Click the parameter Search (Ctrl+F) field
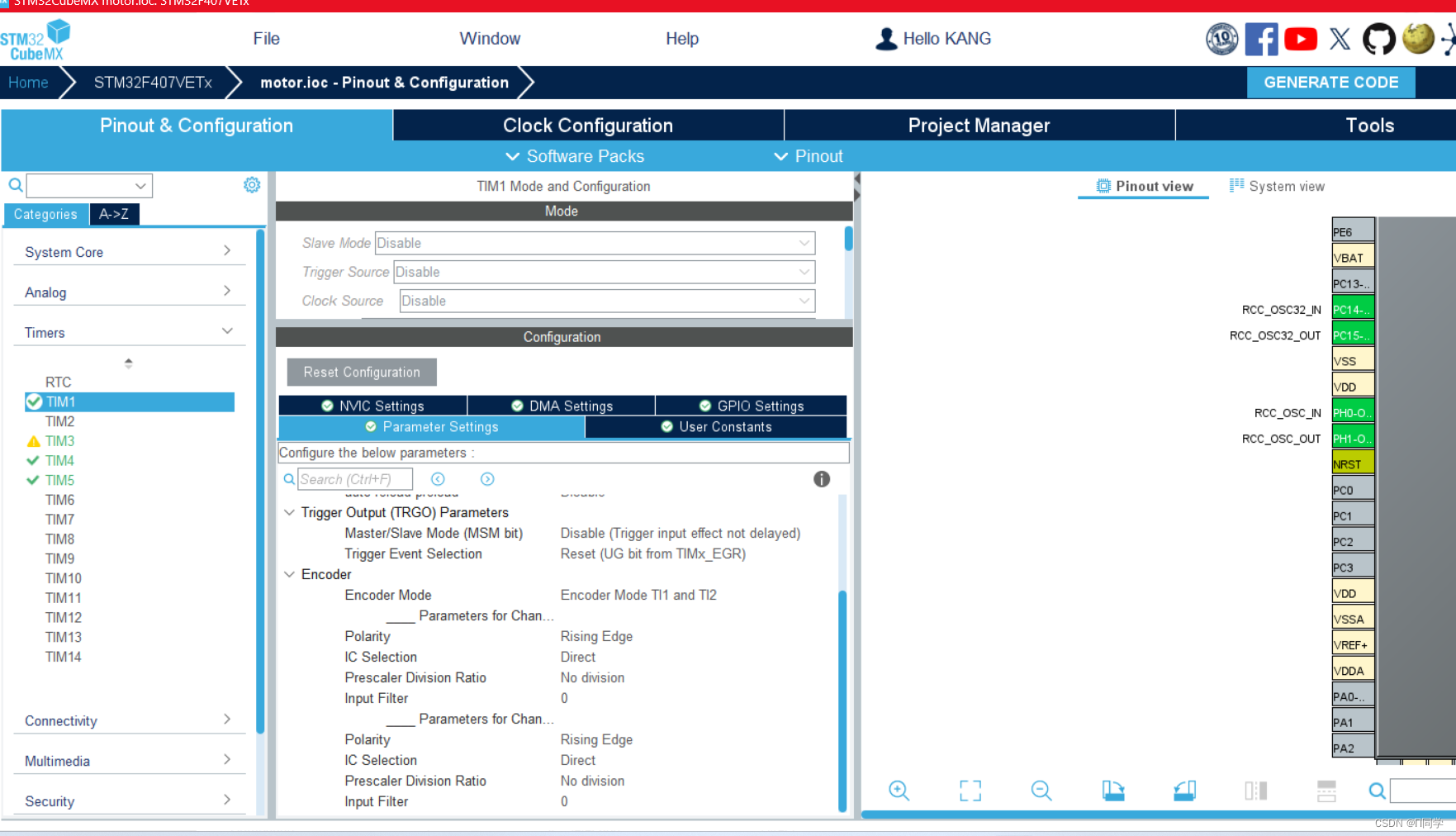1456x836 pixels. pos(355,479)
